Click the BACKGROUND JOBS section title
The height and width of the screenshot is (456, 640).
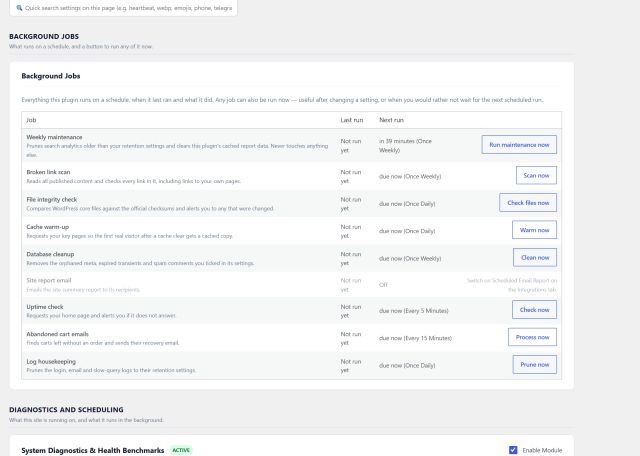click(44, 36)
